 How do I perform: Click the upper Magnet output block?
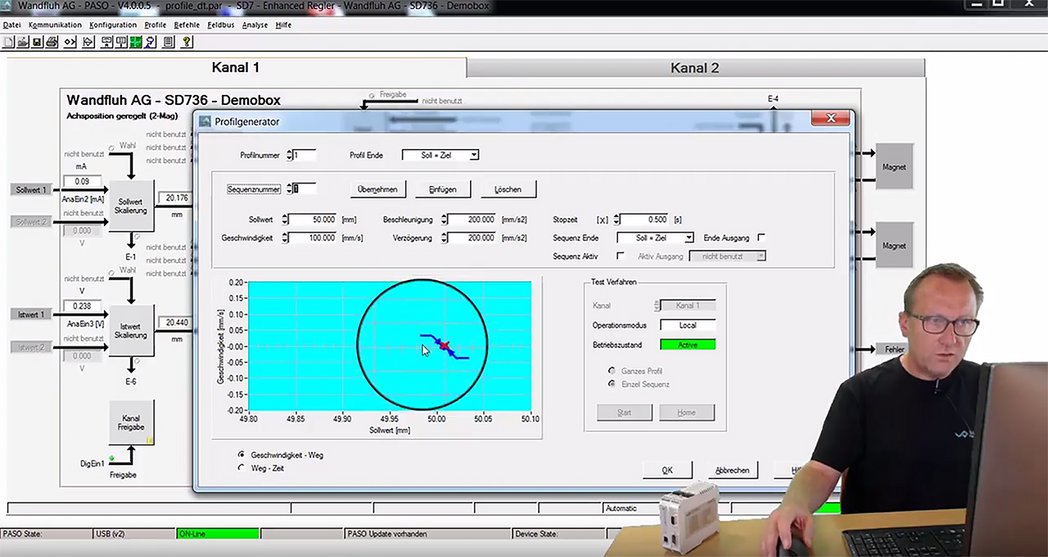coord(894,166)
